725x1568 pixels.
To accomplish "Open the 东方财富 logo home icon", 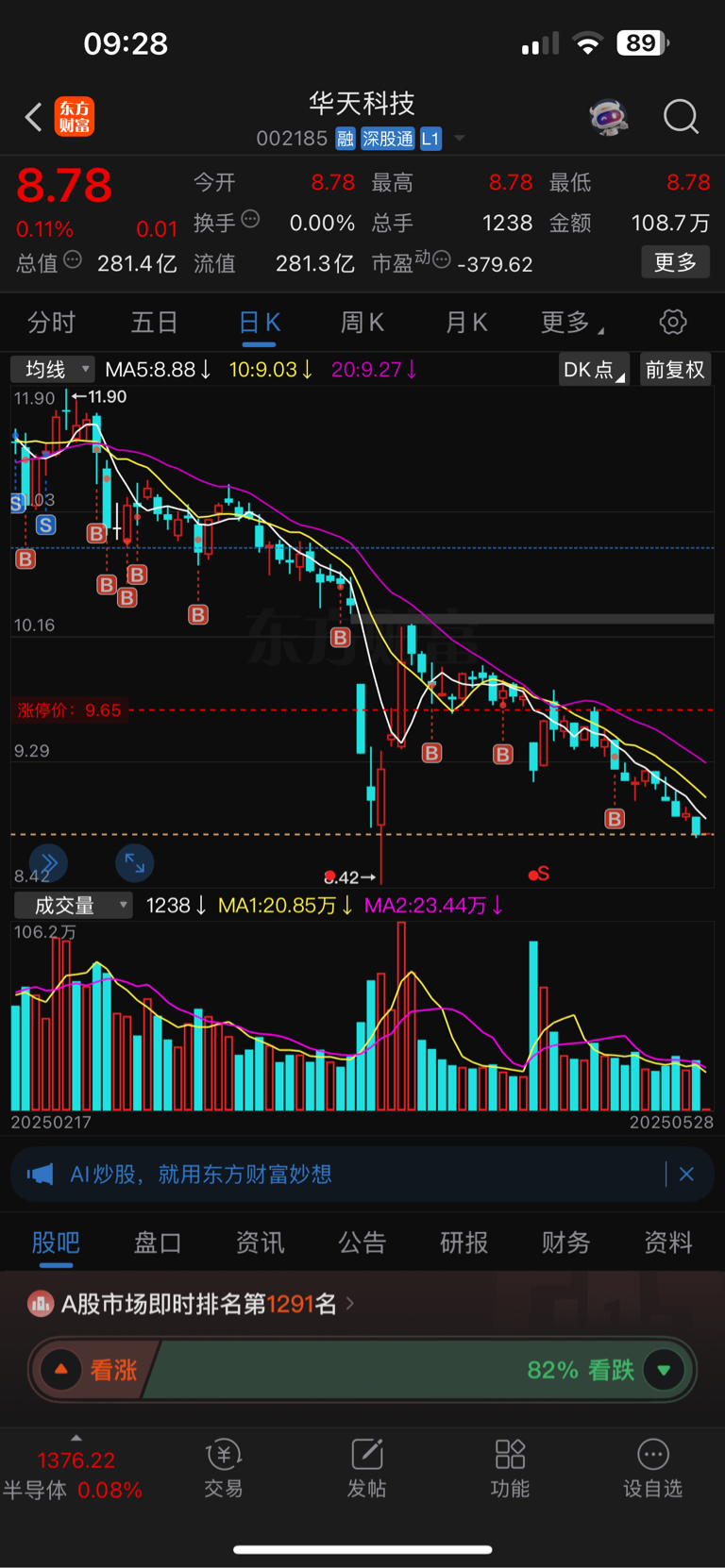I will pos(74,117).
